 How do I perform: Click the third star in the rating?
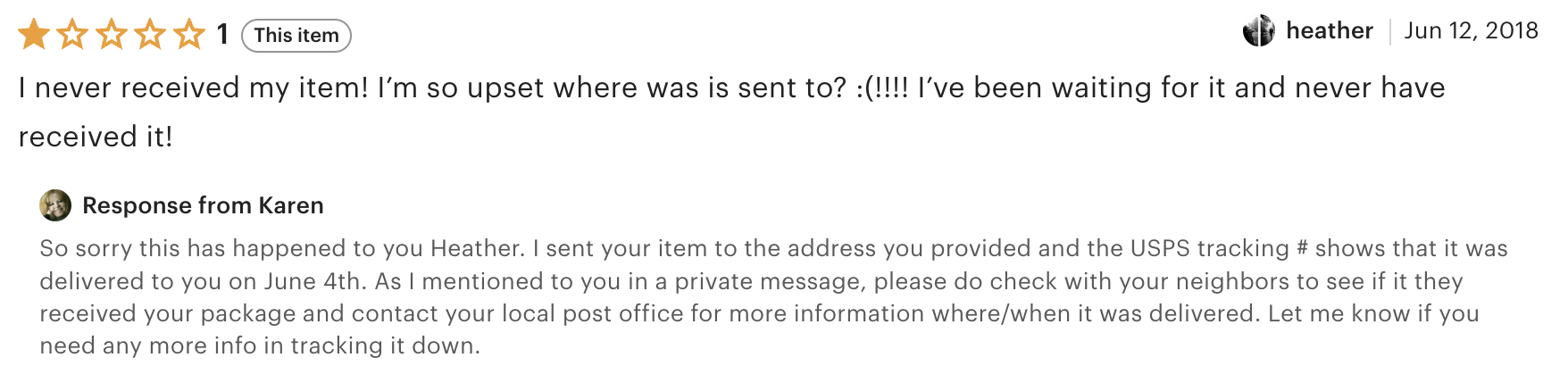[x=112, y=35]
